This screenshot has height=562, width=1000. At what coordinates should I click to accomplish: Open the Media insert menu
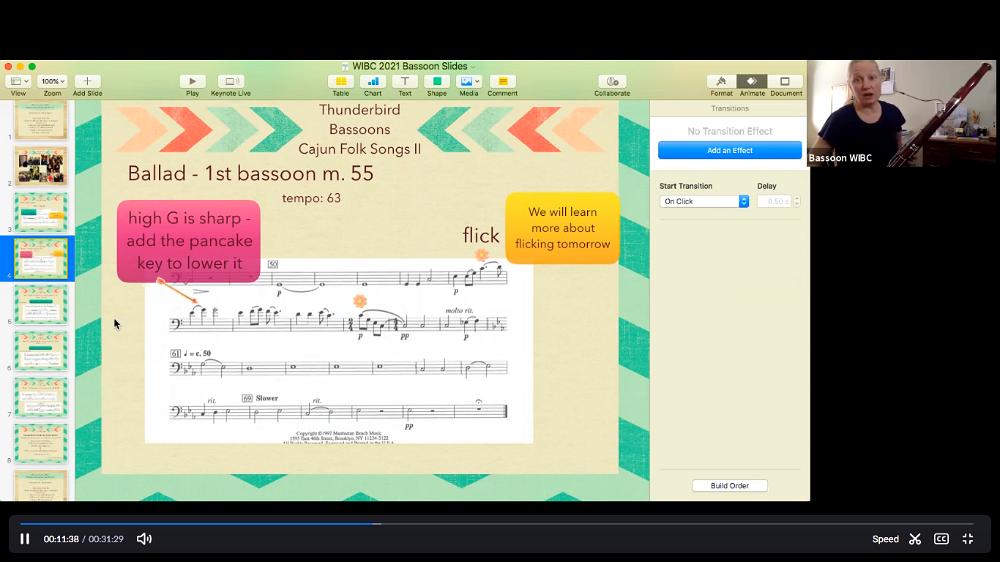click(469, 82)
